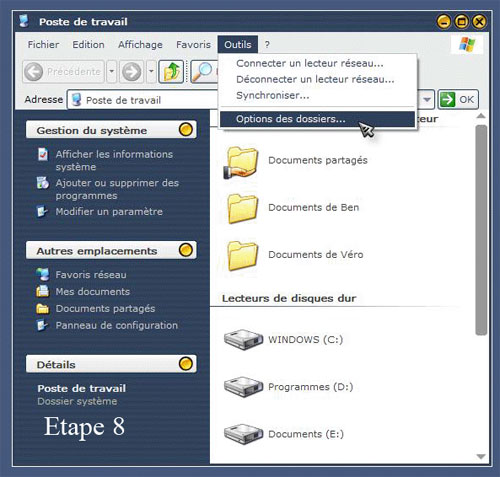This screenshot has width=500, height=477.
Task: Select the Documents de Ben folder icon
Action: (243, 208)
